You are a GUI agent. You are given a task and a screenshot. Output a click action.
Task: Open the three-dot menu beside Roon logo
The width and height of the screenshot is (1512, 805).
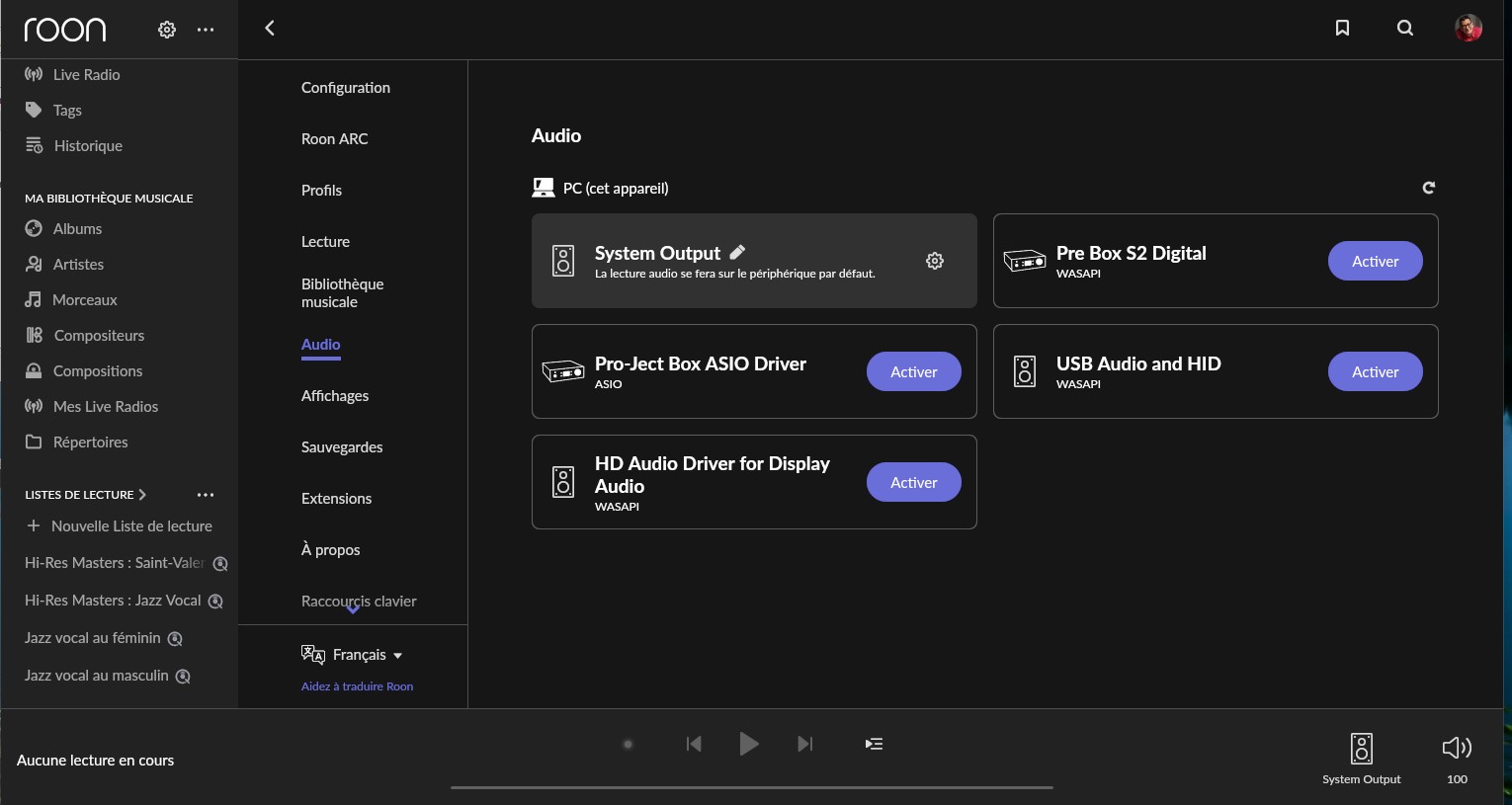click(x=206, y=30)
